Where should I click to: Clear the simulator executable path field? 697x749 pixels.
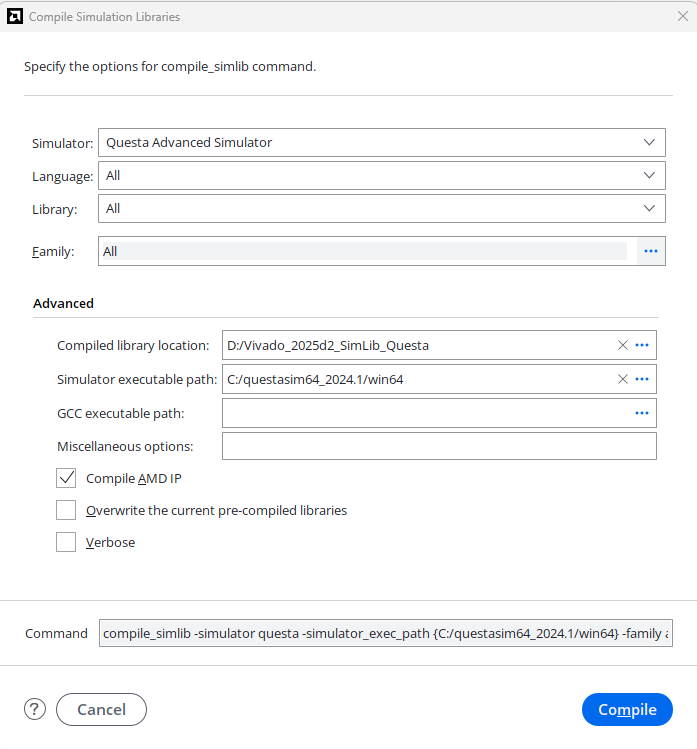click(x=622, y=379)
